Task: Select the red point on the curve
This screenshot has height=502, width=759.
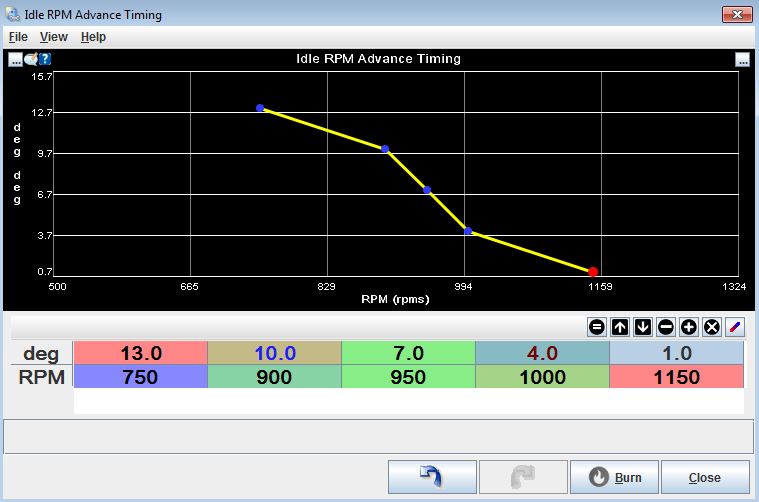Action: [593, 272]
